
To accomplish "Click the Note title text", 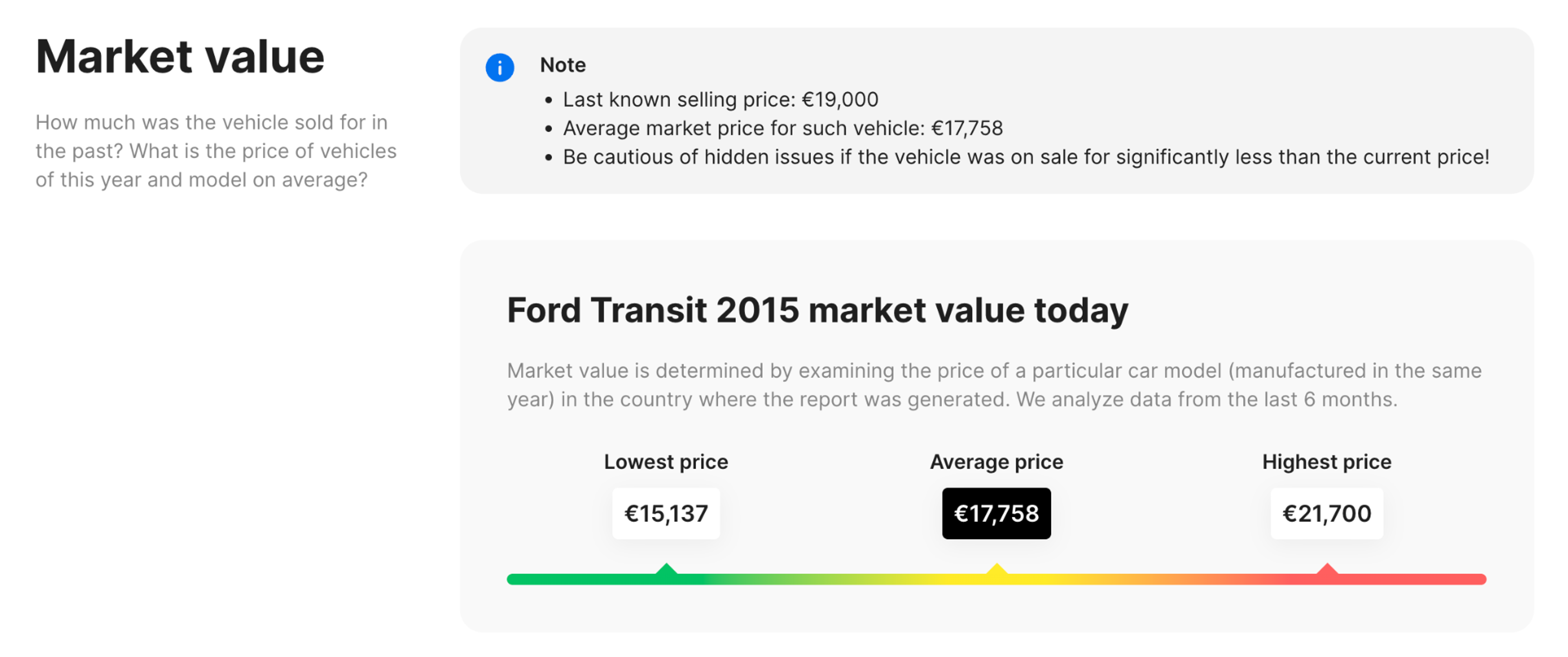I will (x=562, y=65).
